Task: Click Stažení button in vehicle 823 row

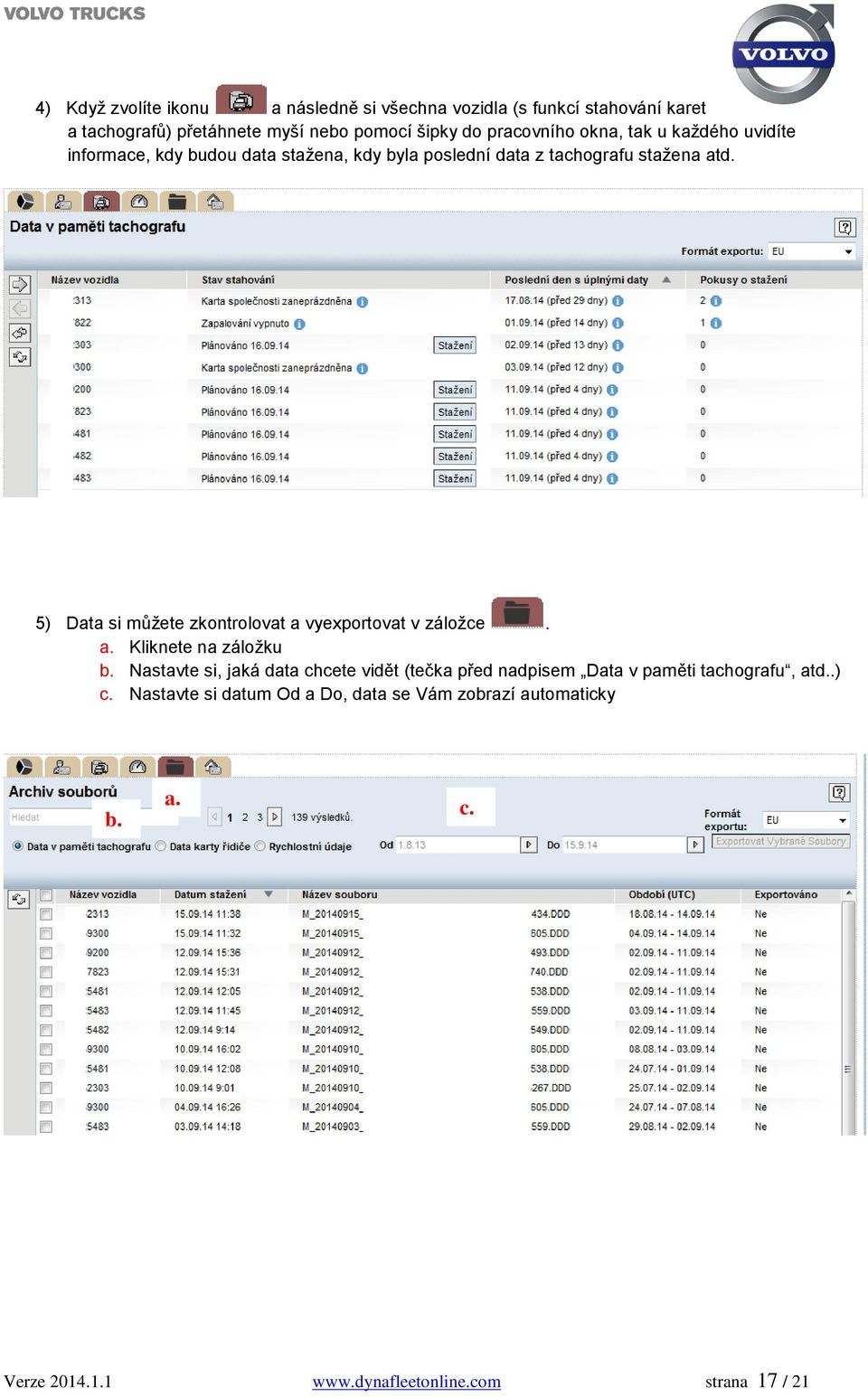Action: [x=455, y=412]
